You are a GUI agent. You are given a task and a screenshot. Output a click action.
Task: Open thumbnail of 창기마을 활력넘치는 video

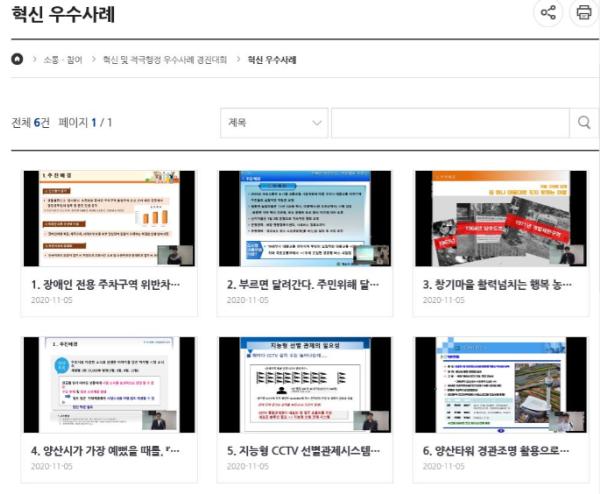500,218
